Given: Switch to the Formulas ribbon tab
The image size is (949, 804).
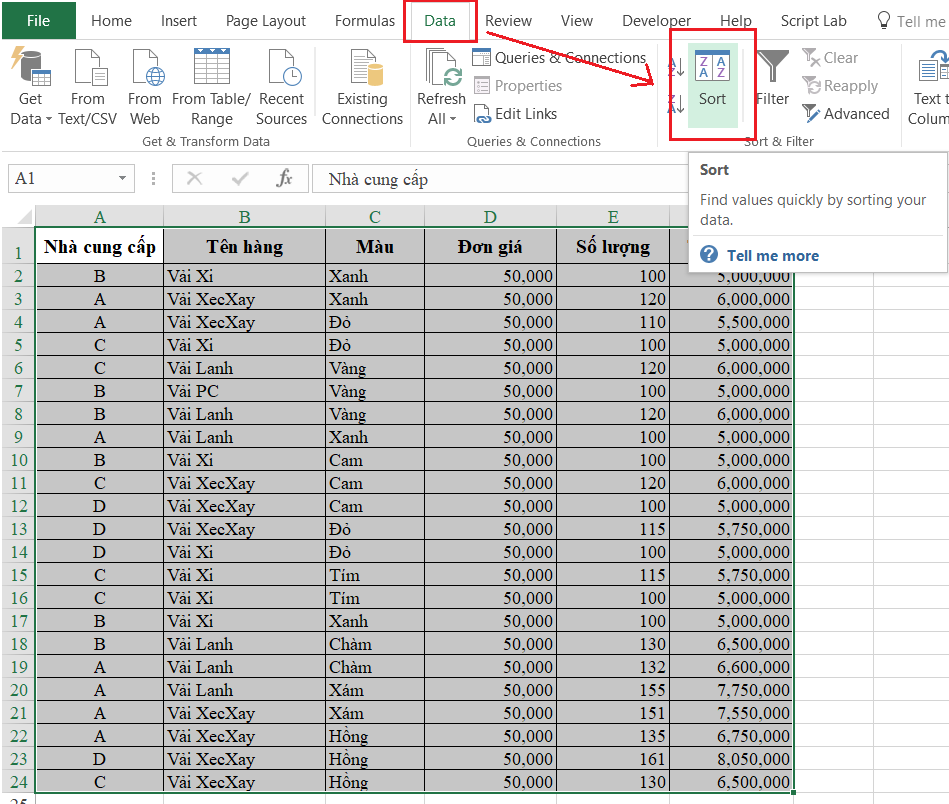Looking at the screenshot, I should [364, 20].
